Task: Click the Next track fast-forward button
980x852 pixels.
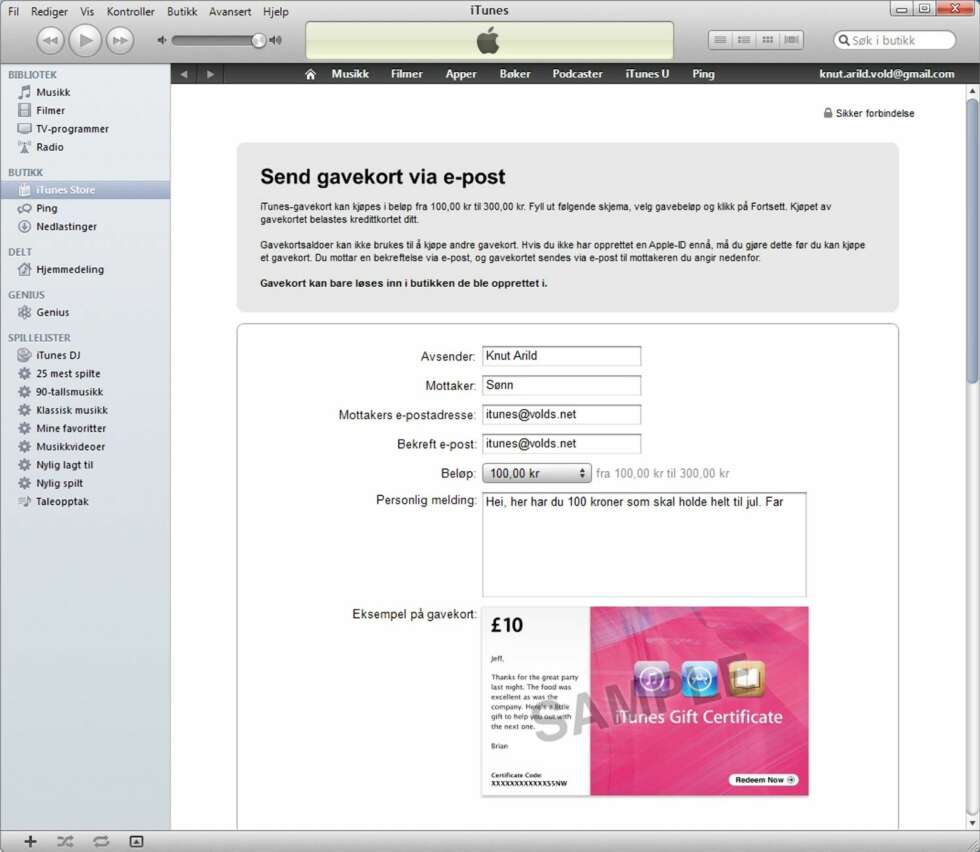Action: tap(119, 41)
